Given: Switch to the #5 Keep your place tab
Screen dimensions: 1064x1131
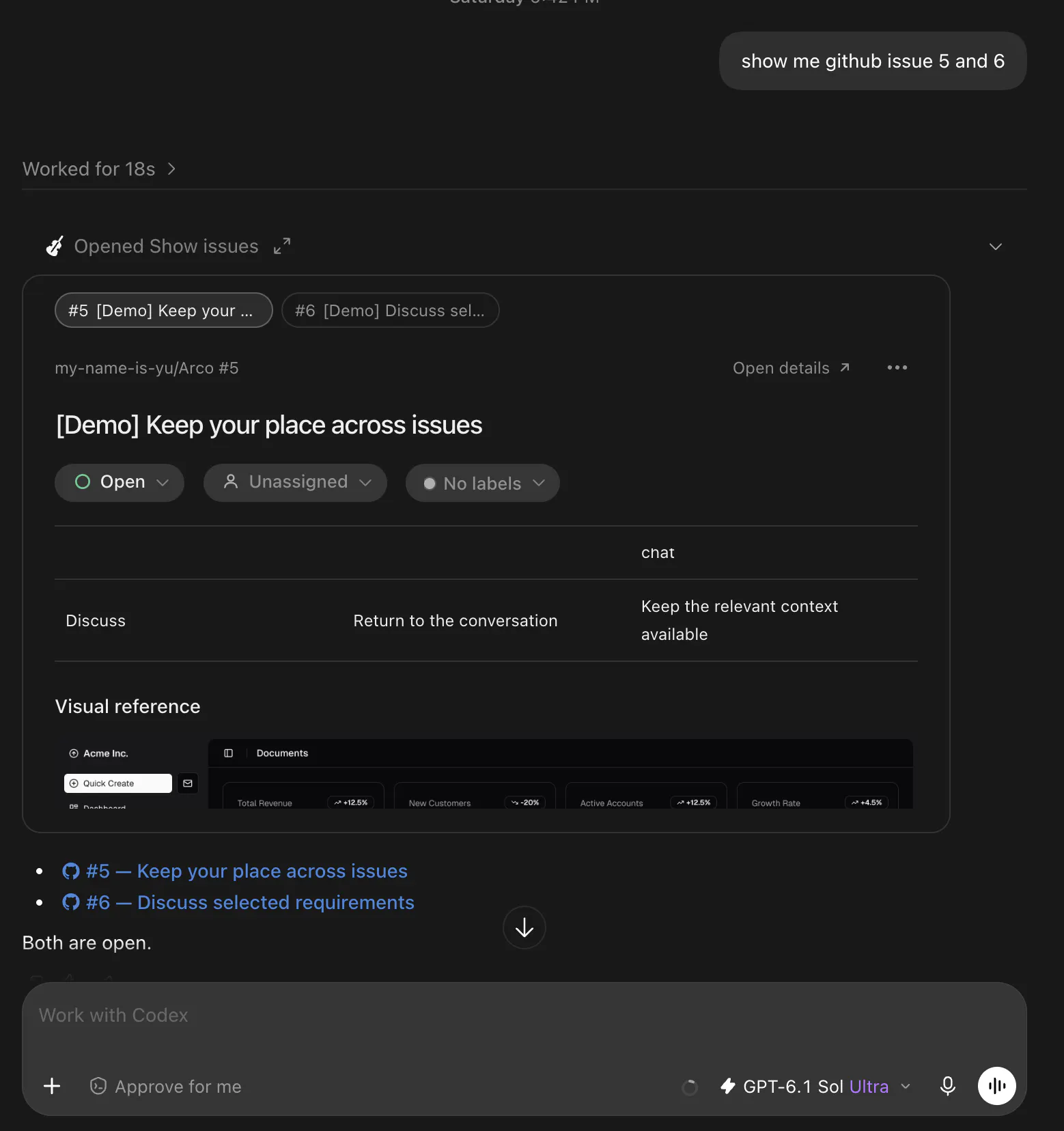Looking at the screenshot, I should 164,311.
